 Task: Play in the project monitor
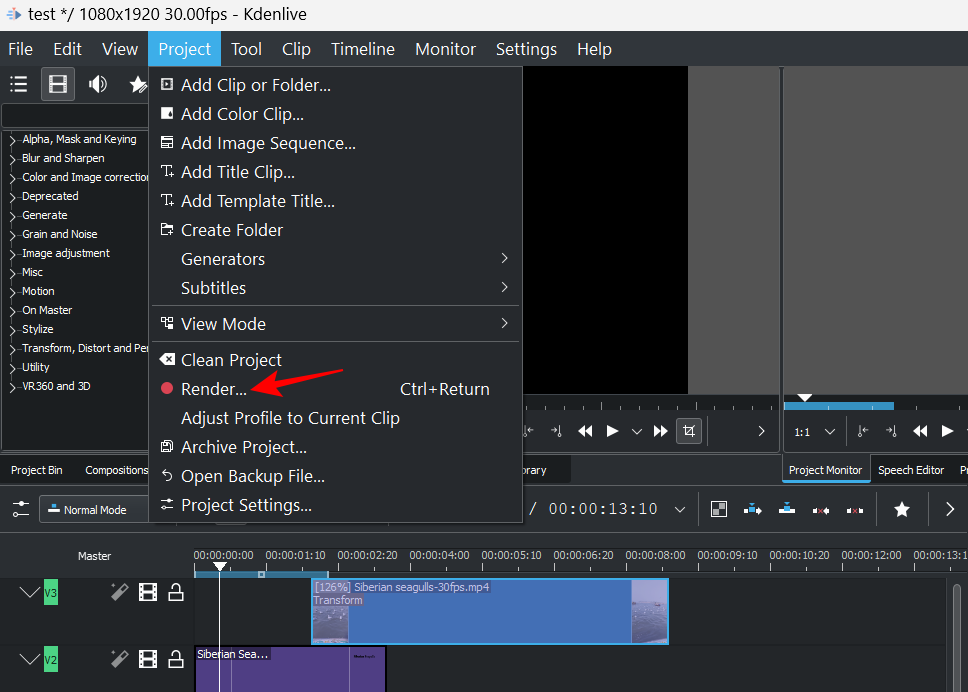tap(947, 431)
